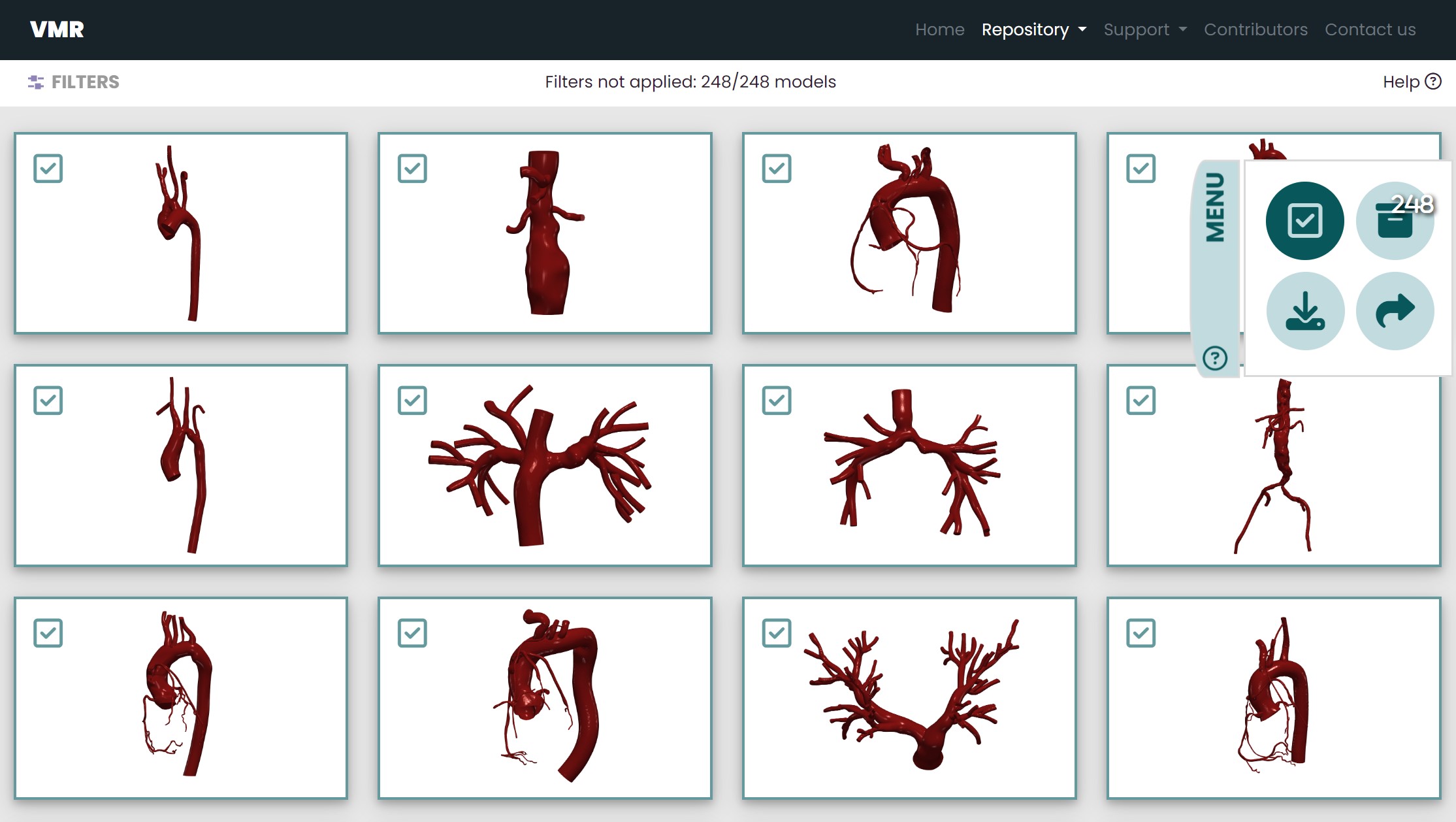
Task: Uncheck the third-row first aorta with coronaries checkbox
Action: tap(48, 633)
